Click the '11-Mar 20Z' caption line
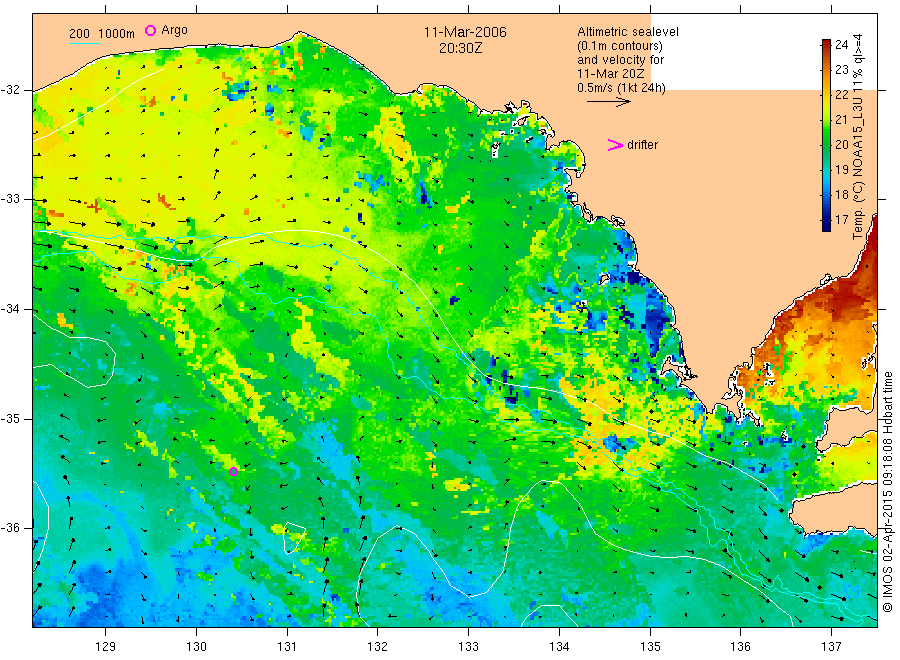 pyautogui.click(x=611, y=74)
